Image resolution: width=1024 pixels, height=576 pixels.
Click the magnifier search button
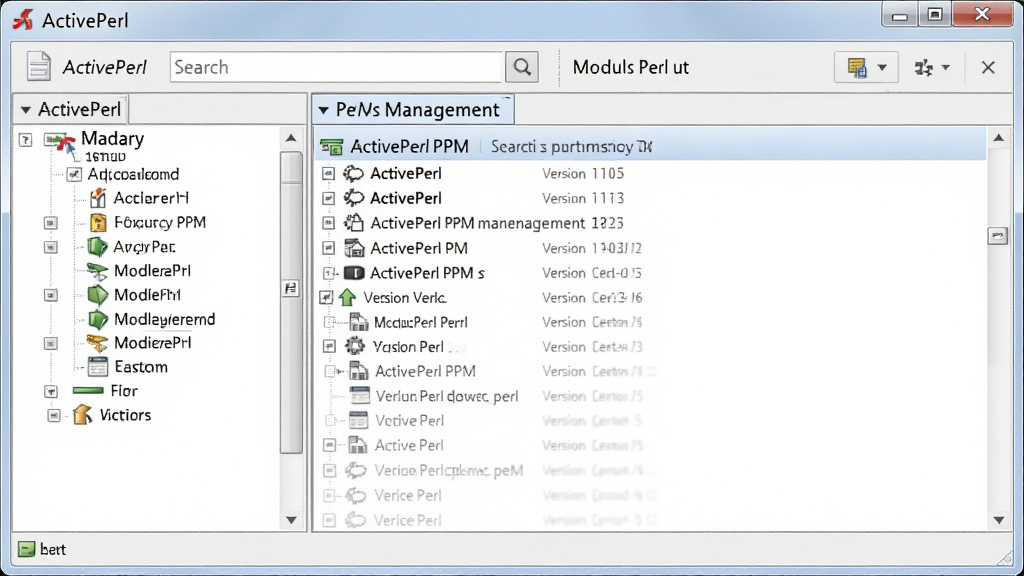tap(522, 67)
